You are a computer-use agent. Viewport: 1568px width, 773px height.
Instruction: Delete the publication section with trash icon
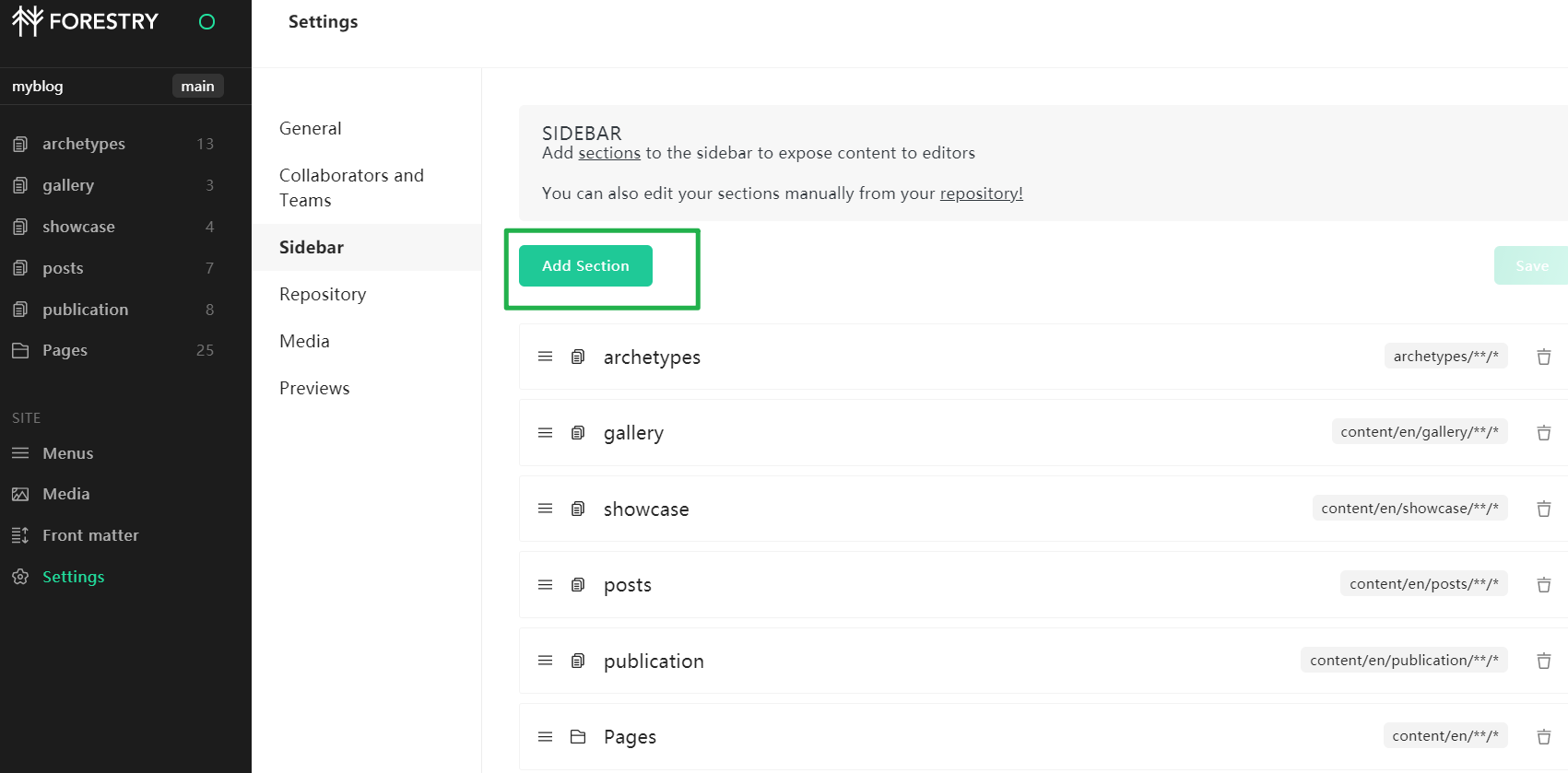click(x=1544, y=661)
